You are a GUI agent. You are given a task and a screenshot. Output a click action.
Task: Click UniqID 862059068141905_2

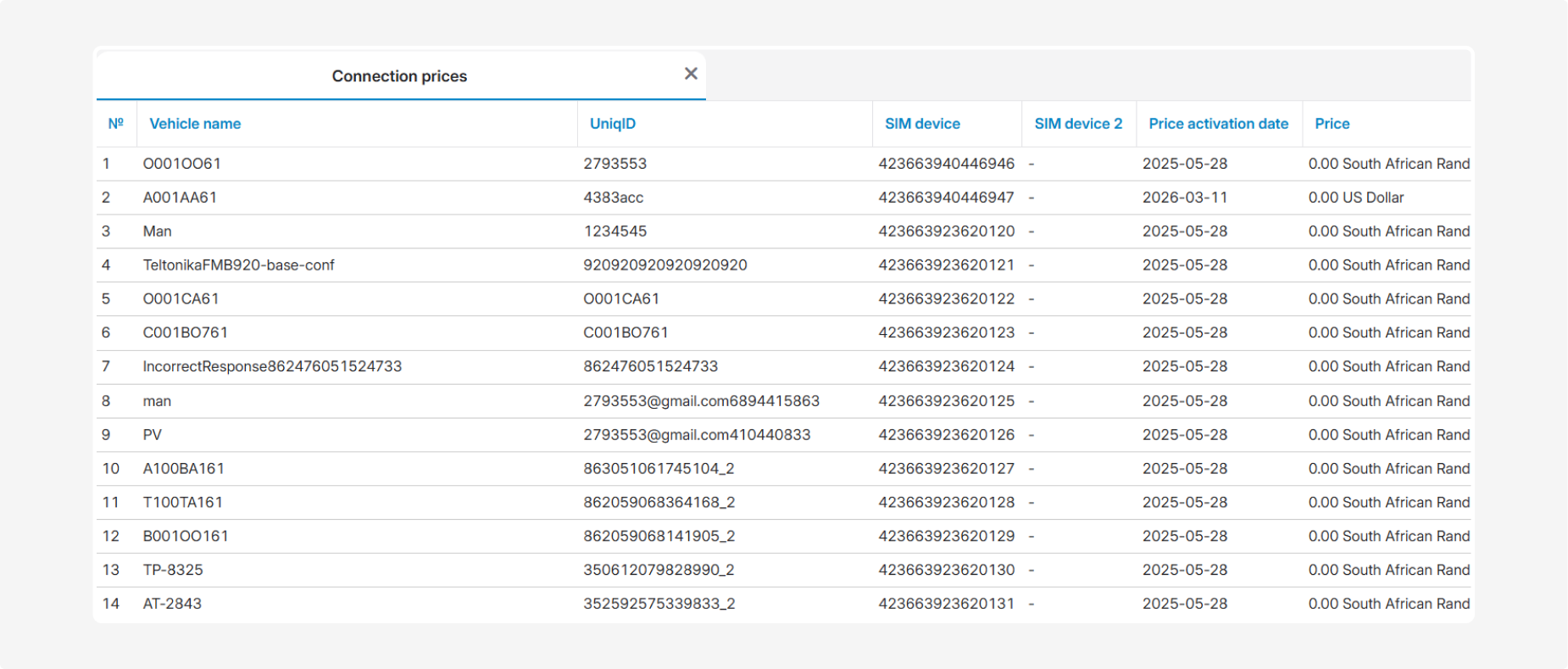click(x=659, y=537)
